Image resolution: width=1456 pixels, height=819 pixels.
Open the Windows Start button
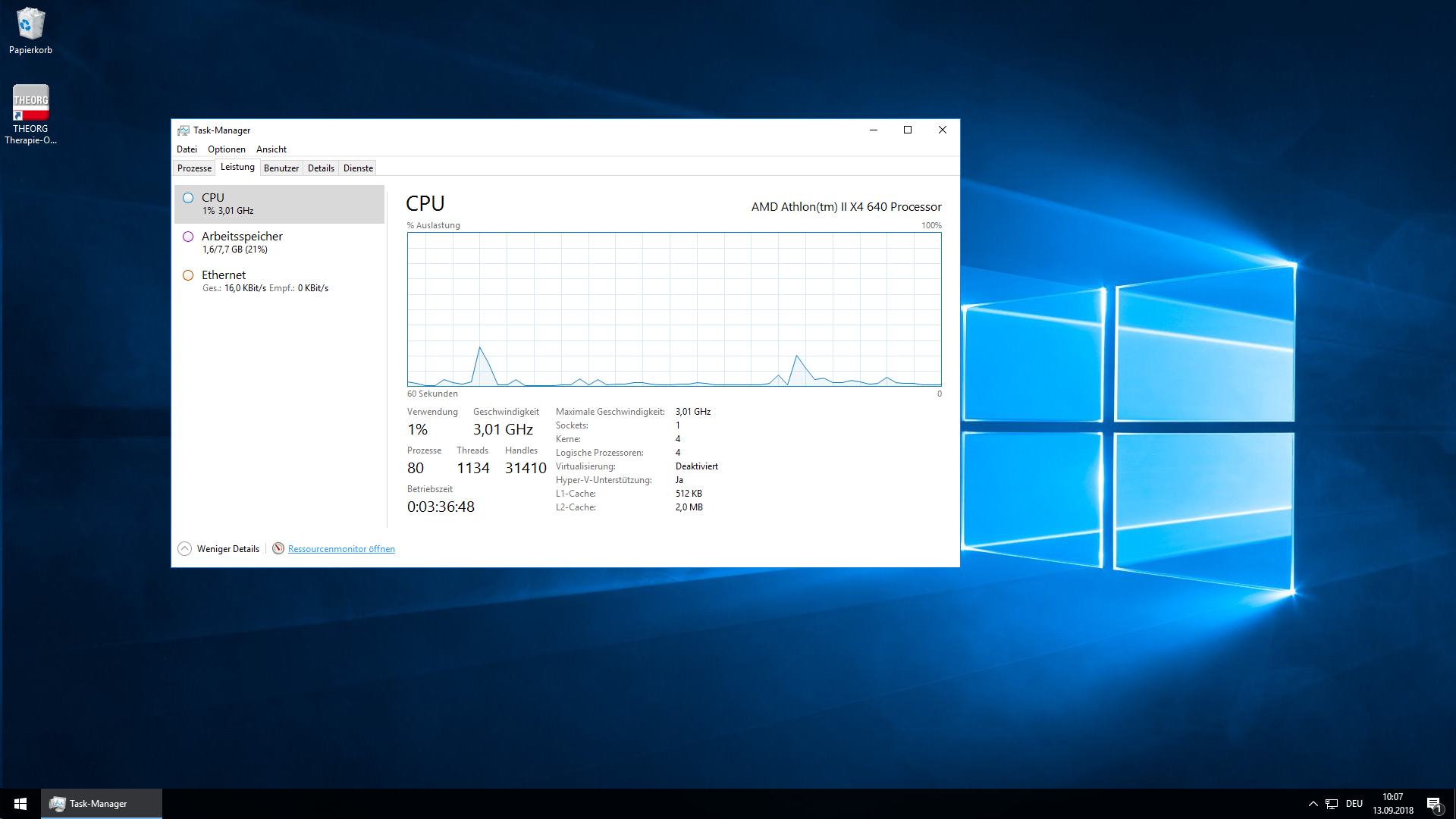pos(20,804)
